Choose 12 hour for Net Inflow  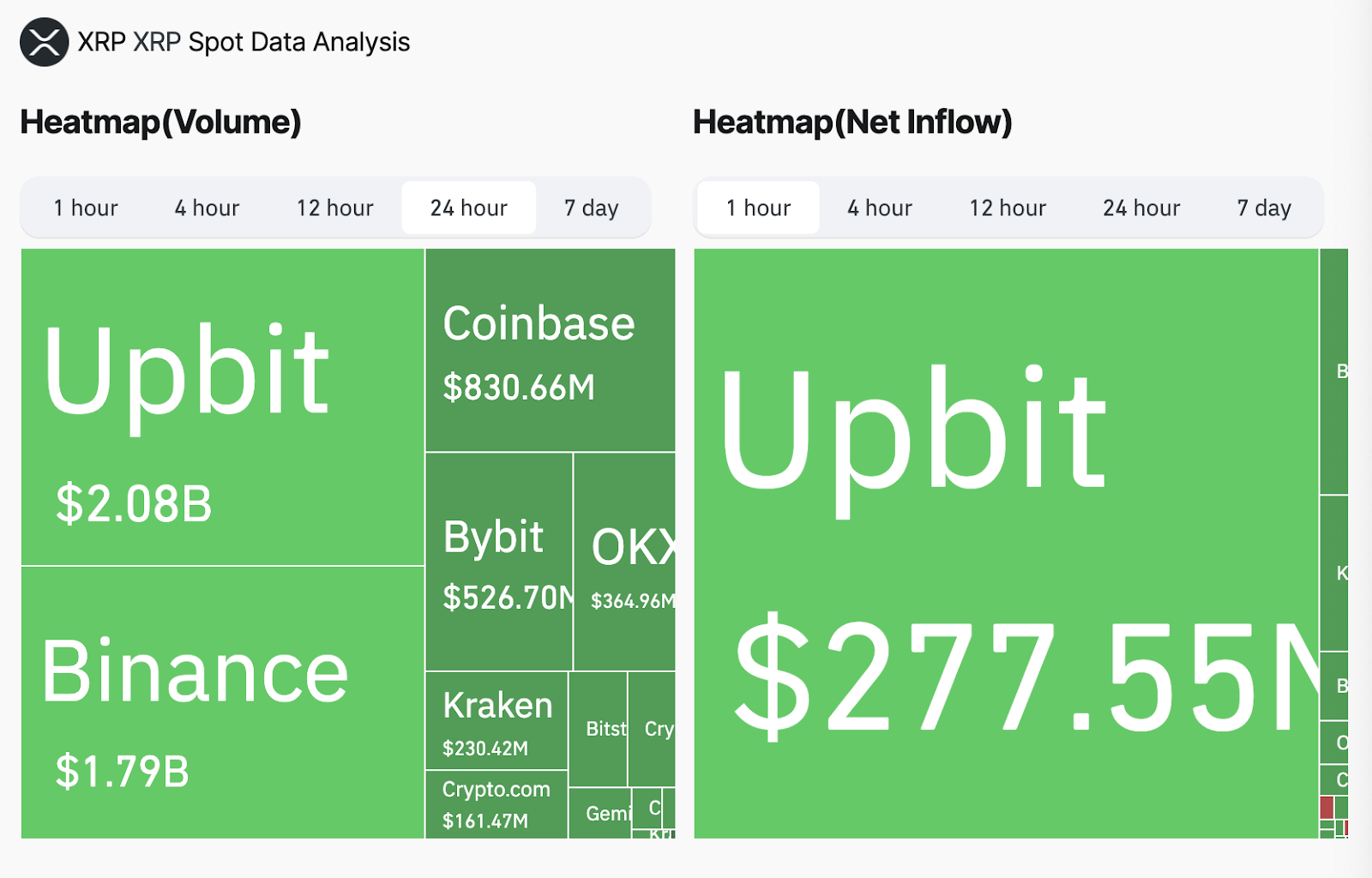click(1008, 208)
